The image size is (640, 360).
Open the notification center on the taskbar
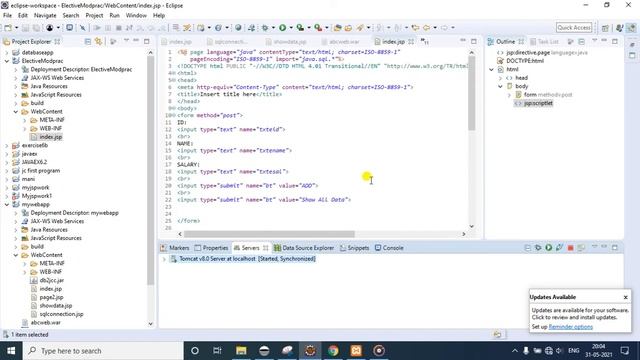(x=624, y=351)
